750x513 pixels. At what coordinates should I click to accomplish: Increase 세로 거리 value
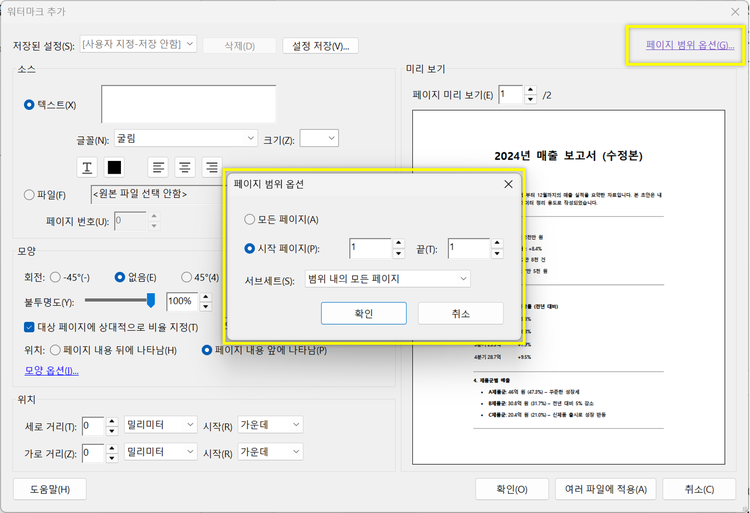coord(111,421)
